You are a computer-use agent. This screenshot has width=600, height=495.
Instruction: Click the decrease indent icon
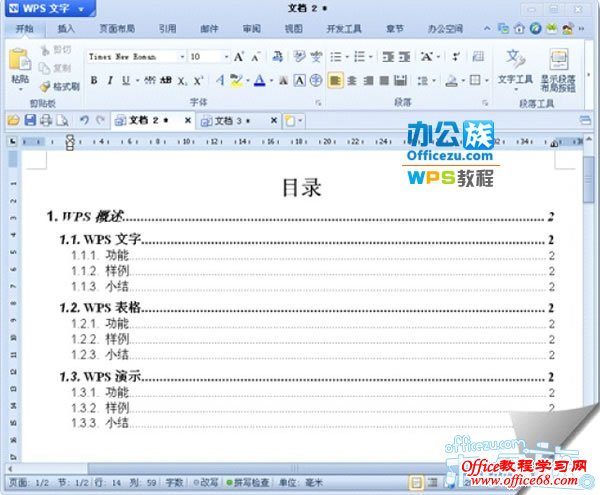pyautogui.click(x=388, y=57)
